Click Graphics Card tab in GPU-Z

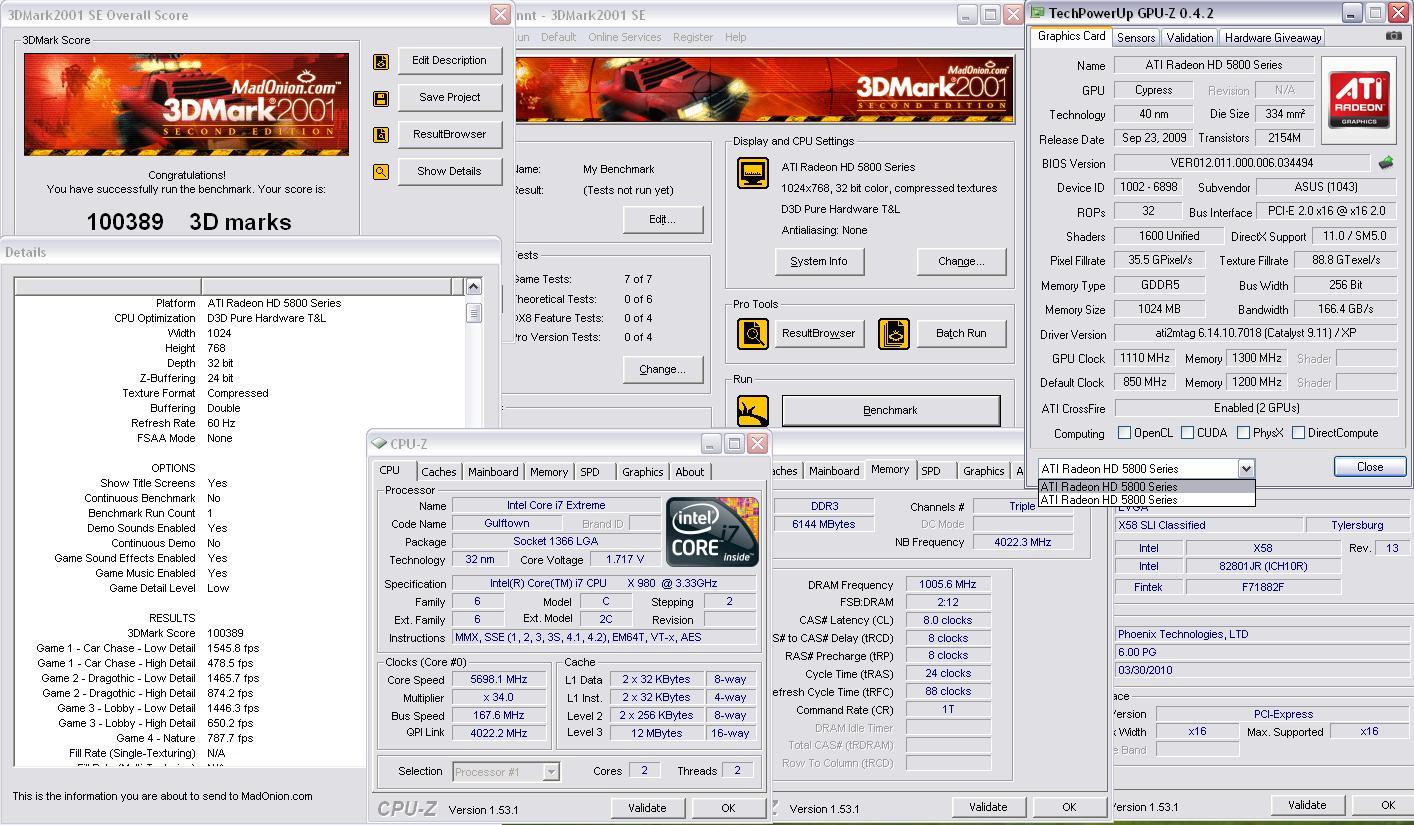point(1071,36)
